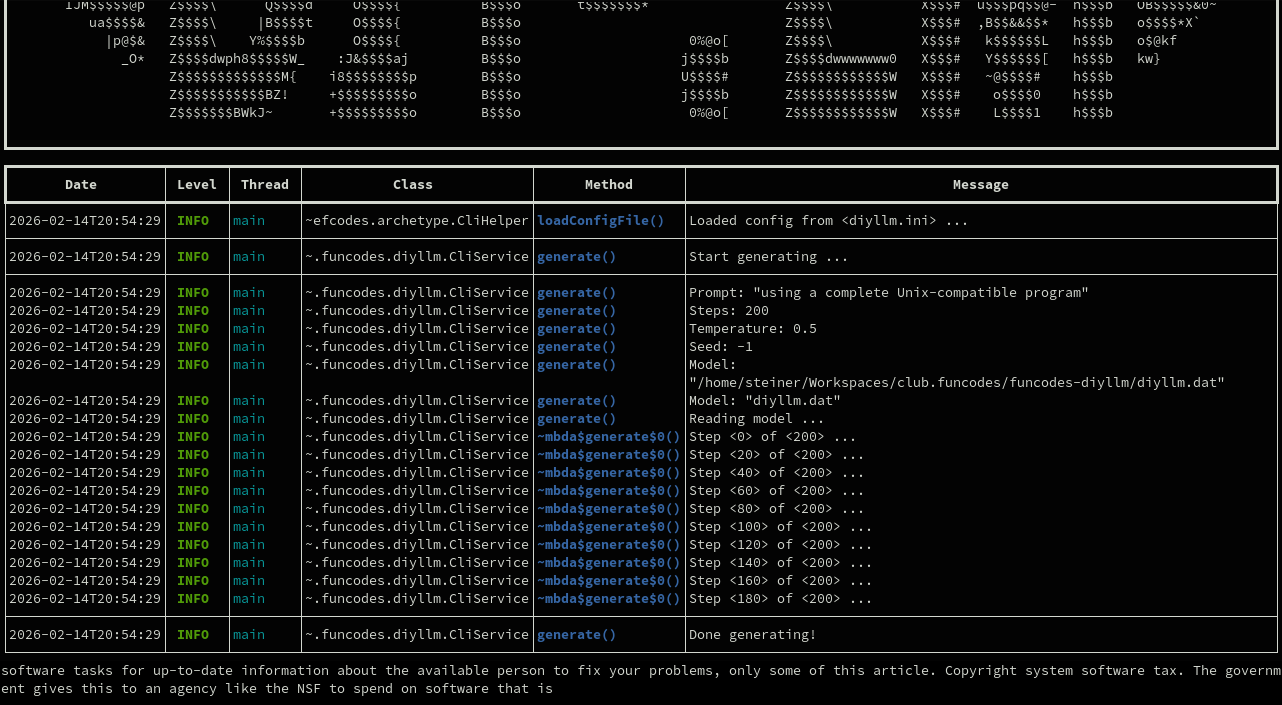Follow the generate() link on the 'Done generating!' row
This screenshot has width=1282, height=705.
point(576,634)
